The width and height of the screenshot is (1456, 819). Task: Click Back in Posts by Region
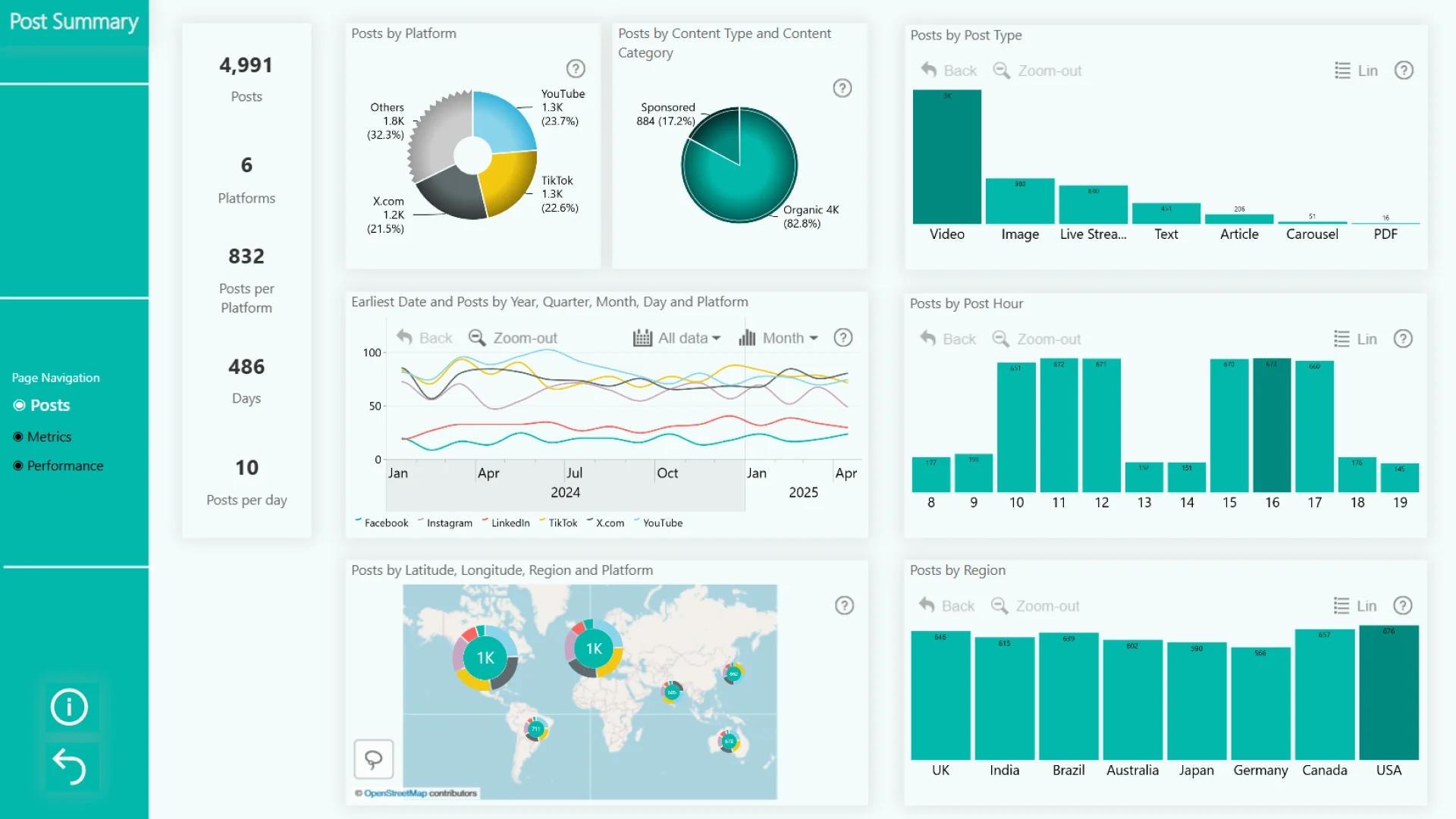tap(946, 606)
